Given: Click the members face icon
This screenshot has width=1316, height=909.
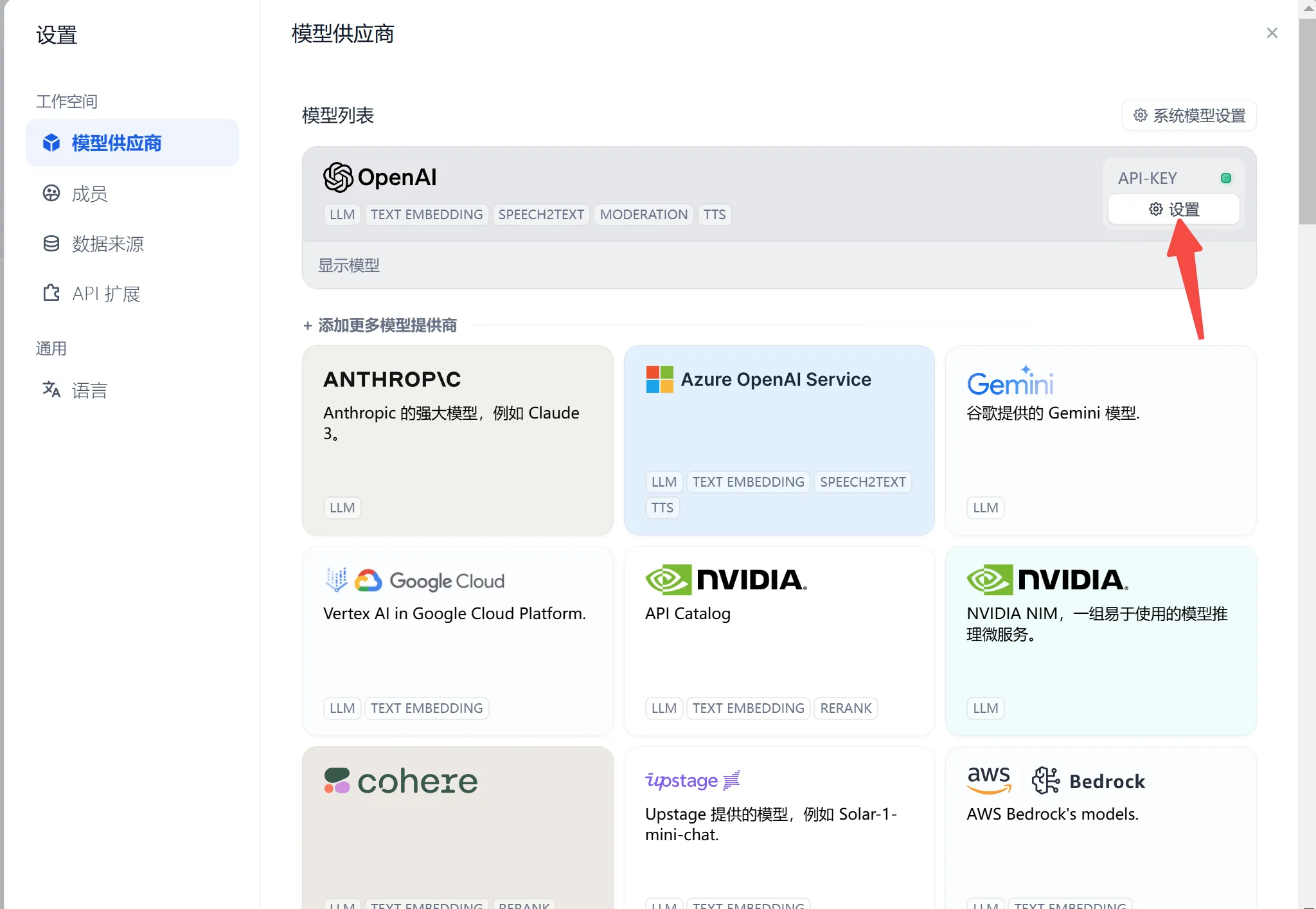Looking at the screenshot, I should click(x=51, y=193).
